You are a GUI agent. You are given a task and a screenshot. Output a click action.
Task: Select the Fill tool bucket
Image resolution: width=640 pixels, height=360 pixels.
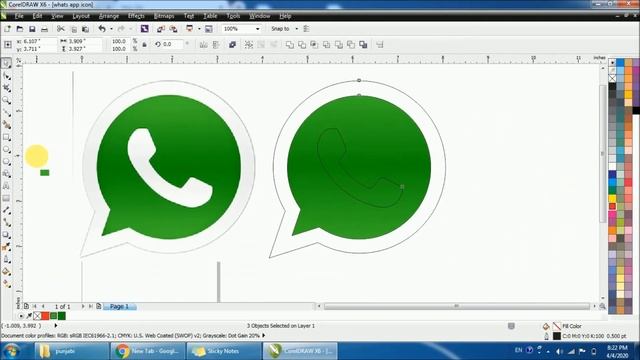point(7,271)
